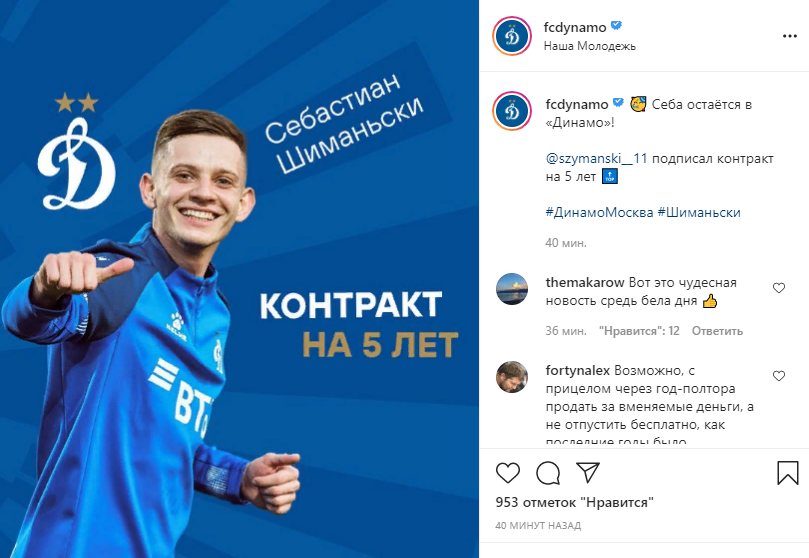Like themakarow's comment heart
Viewport: 809px width, 558px height.
click(x=779, y=288)
